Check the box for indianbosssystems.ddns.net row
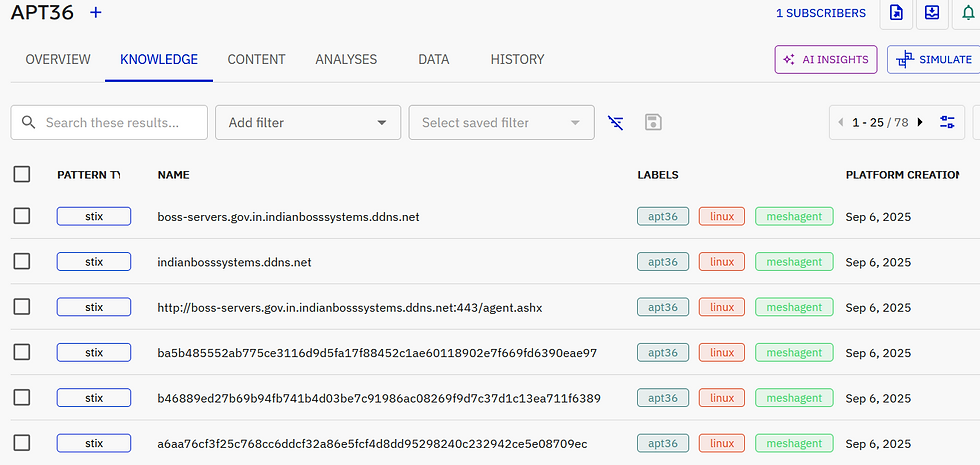Screen dimensions: 980x465 (22, 262)
